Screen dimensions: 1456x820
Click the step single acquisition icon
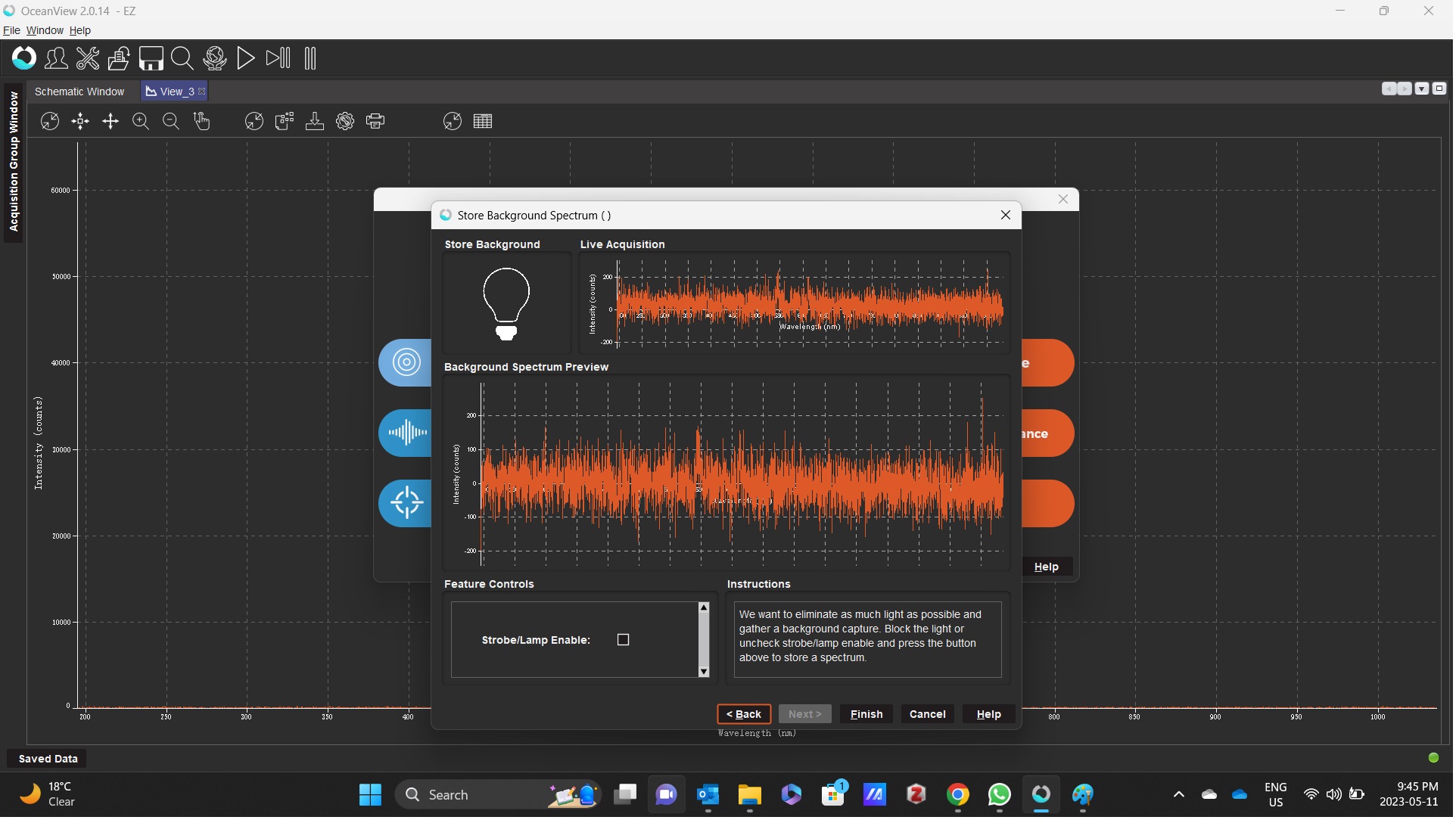click(x=278, y=58)
